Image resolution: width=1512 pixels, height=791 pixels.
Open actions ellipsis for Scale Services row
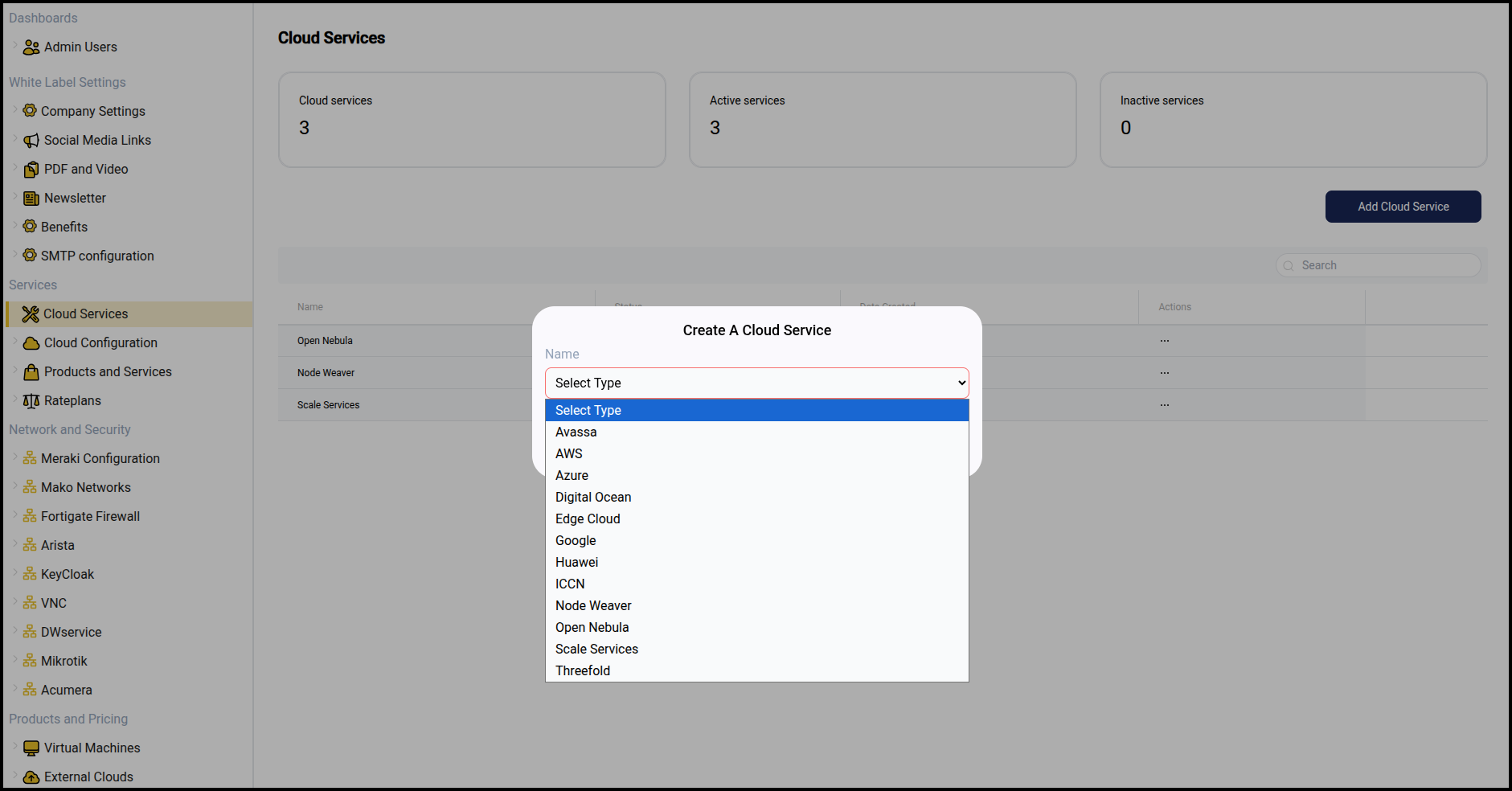pyautogui.click(x=1165, y=405)
